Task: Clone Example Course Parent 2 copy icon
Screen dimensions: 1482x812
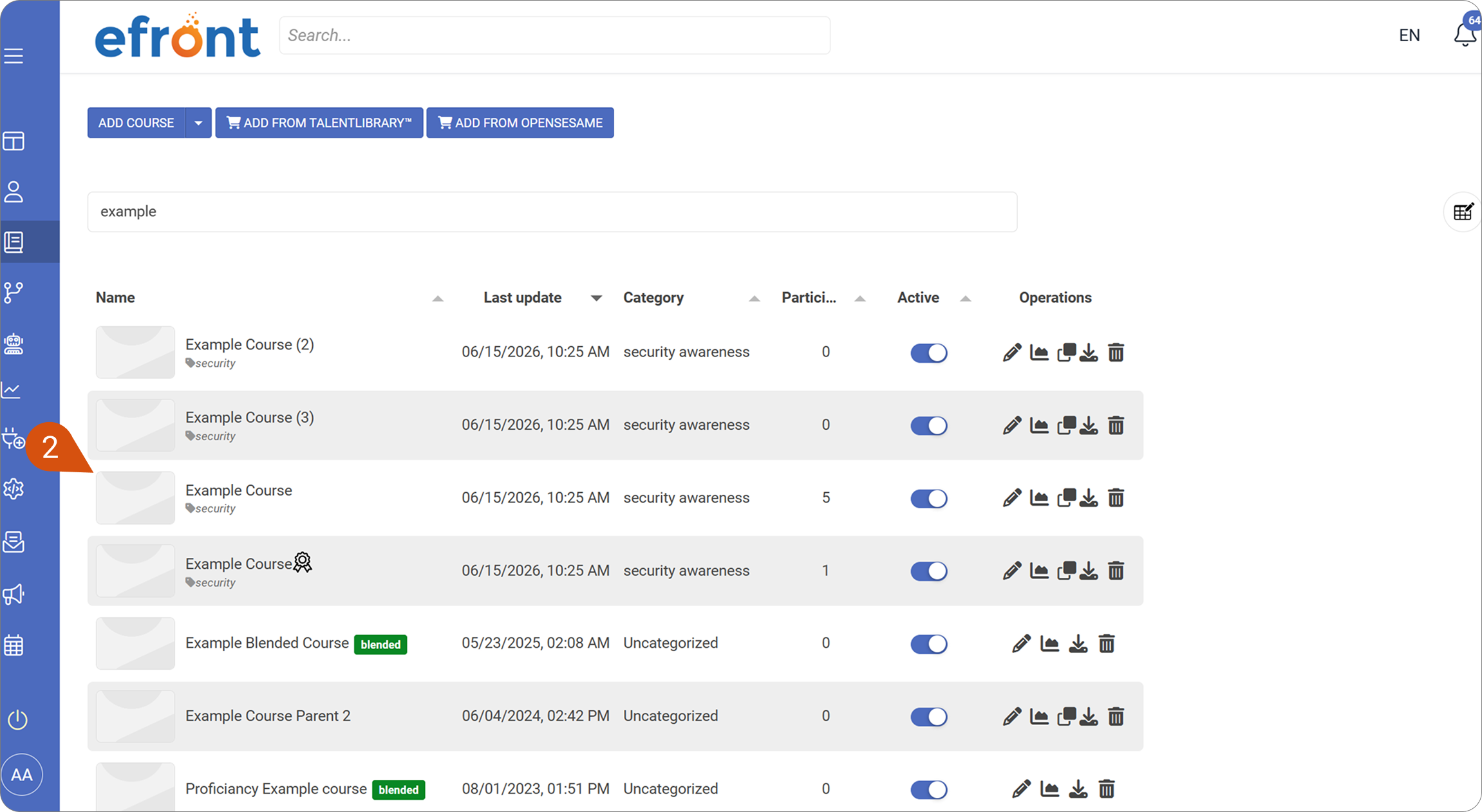Action: click(x=1066, y=716)
